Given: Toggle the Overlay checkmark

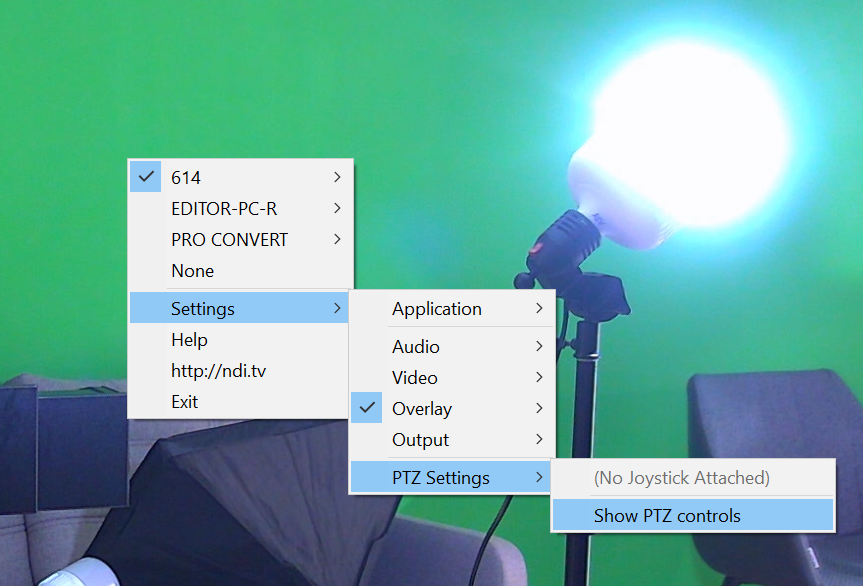Looking at the screenshot, I should [x=368, y=408].
